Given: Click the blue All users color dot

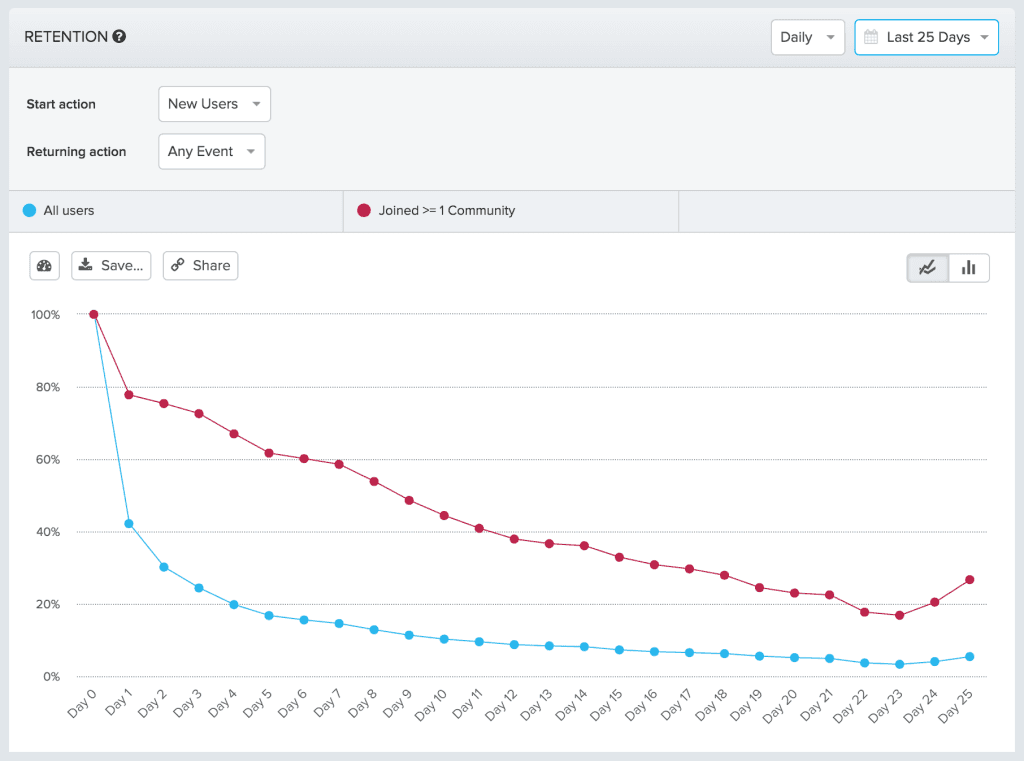Looking at the screenshot, I should click(29, 211).
